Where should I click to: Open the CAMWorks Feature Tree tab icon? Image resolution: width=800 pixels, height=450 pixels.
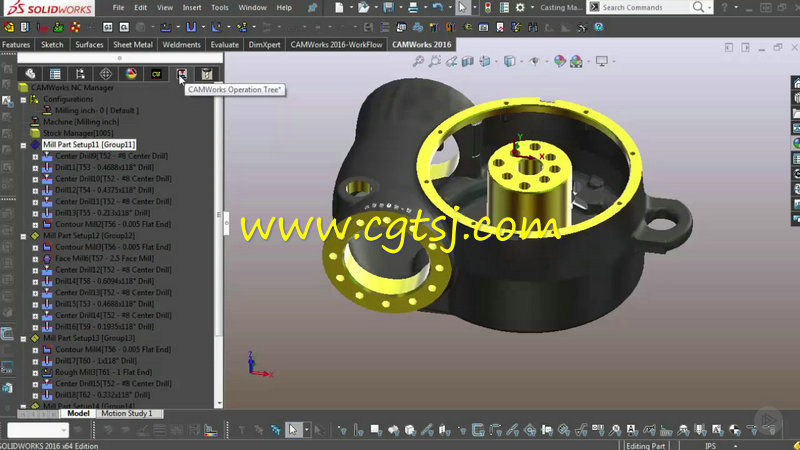click(156, 74)
